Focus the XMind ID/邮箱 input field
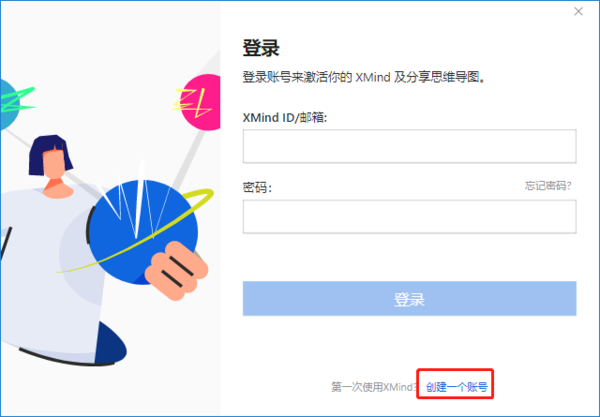The height and width of the screenshot is (417, 600). point(409,146)
